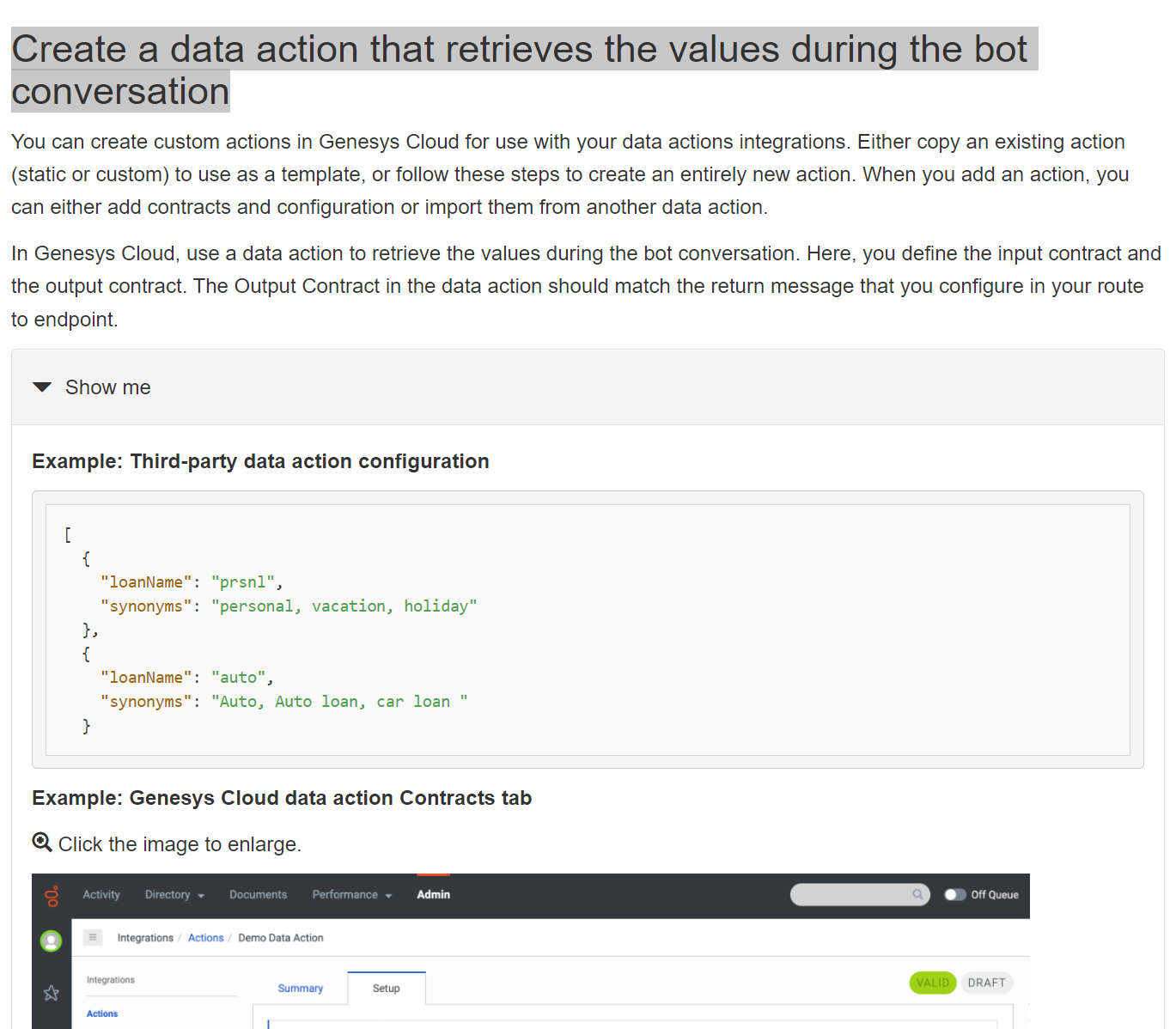Select the Admin menu item
This screenshot has width=1176, height=1029.
[x=433, y=895]
